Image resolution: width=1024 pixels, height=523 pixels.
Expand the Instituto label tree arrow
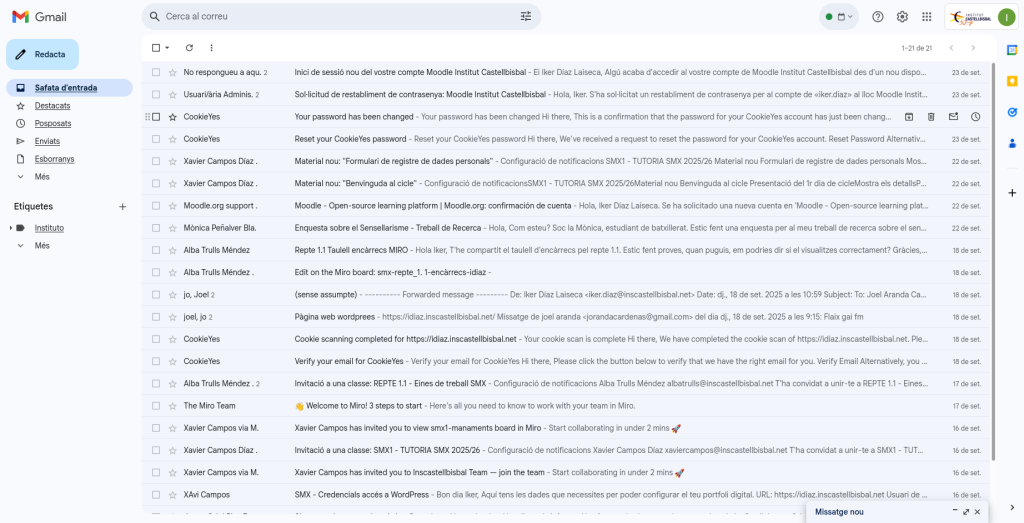pyautogui.click(x=11, y=228)
